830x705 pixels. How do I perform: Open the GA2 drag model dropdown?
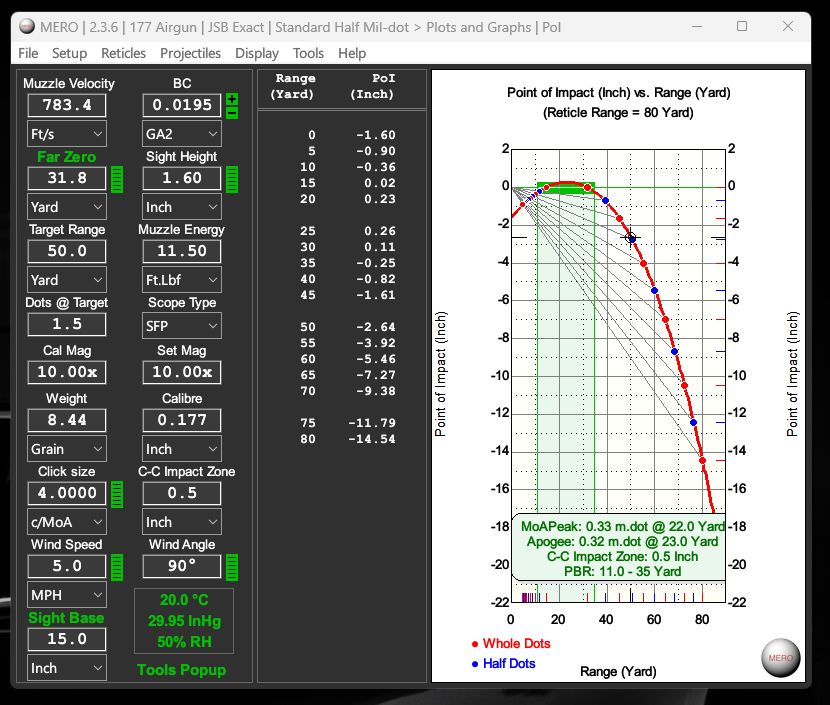tap(182, 134)
